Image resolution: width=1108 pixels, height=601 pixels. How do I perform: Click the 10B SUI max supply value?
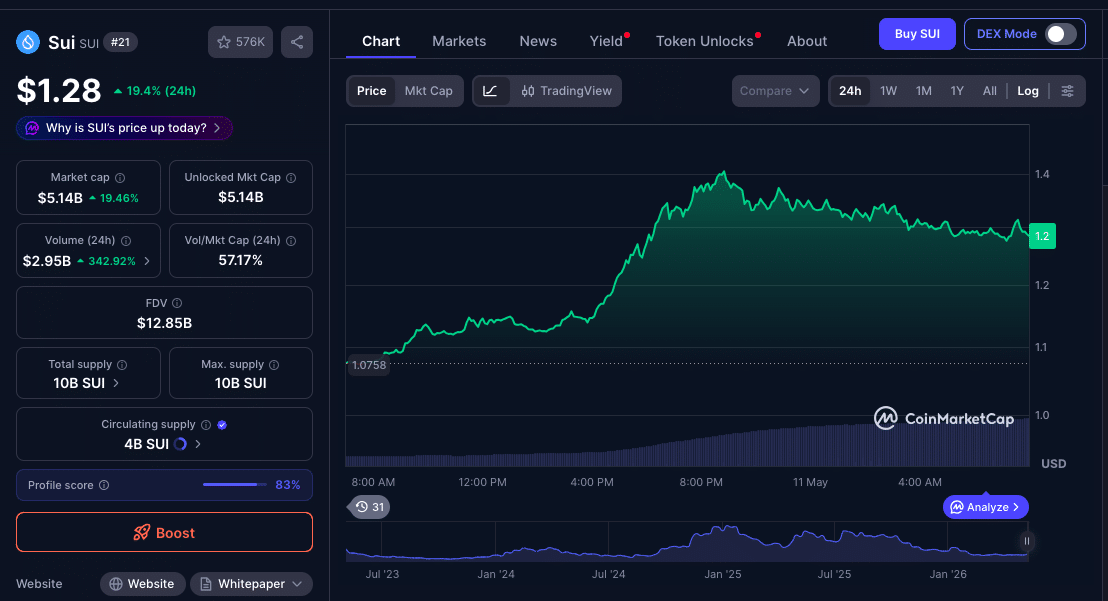(x=240, y=383)
